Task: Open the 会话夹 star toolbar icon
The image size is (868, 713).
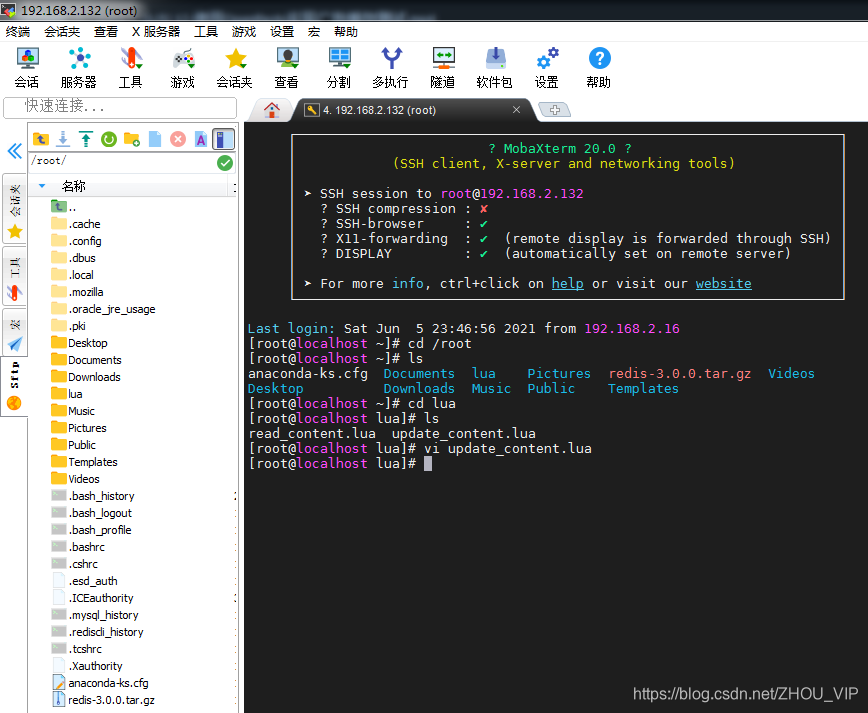Action: click(235, 68)
